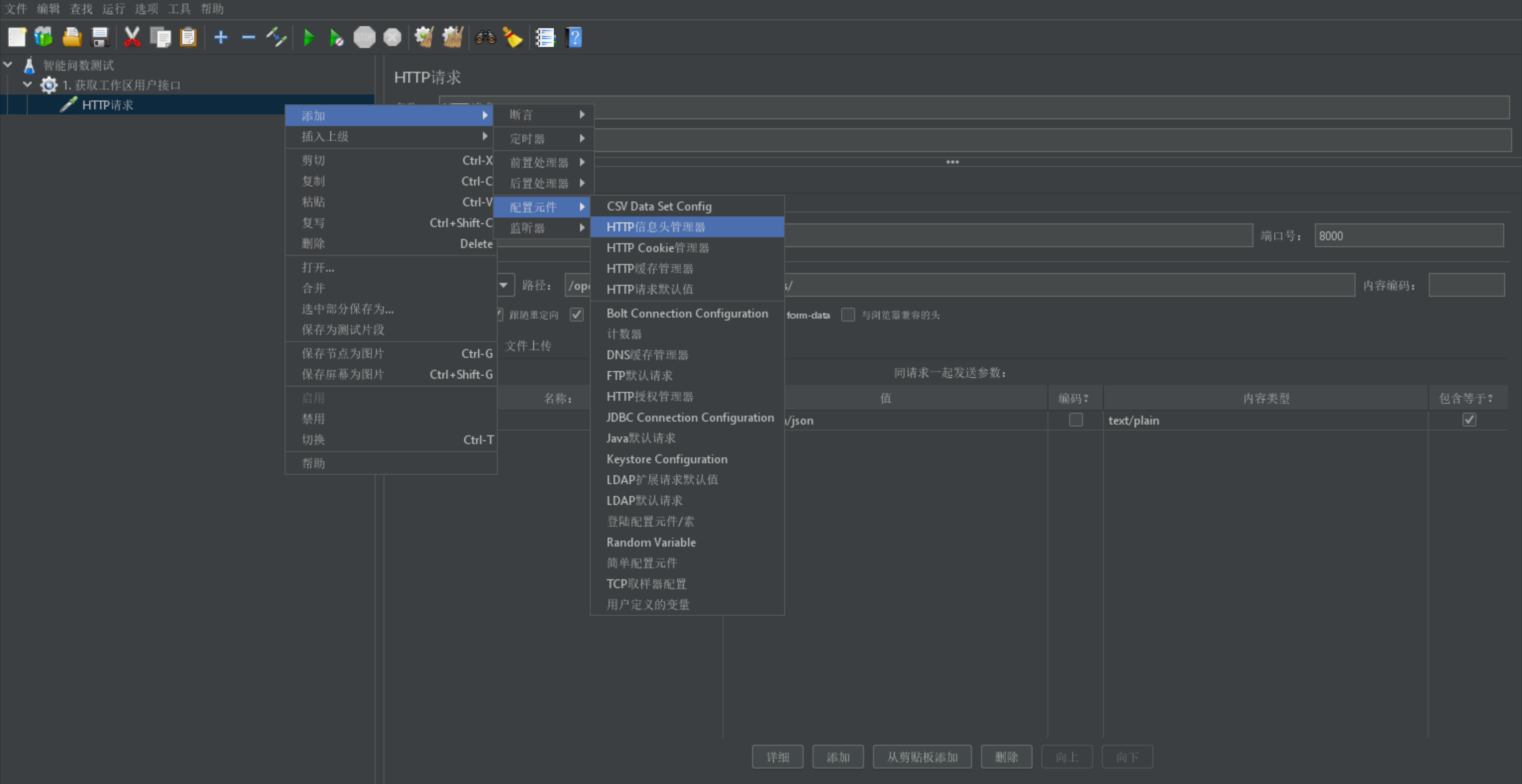
Task: Click the 文件上传 tab
Action: (528, 346)
